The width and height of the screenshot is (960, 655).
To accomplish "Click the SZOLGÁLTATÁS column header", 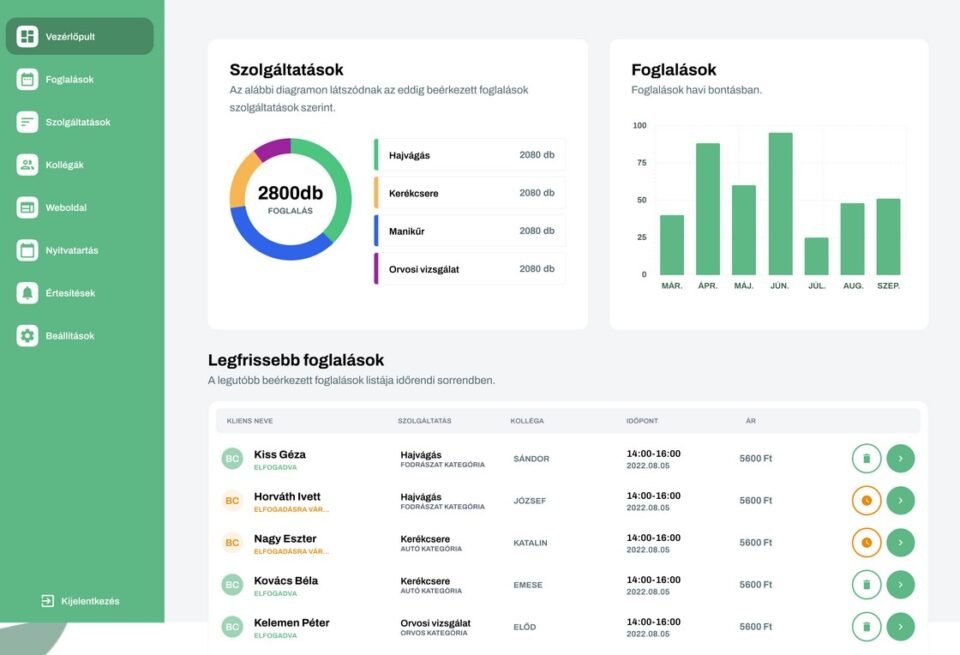I will [x=424, y=421].
